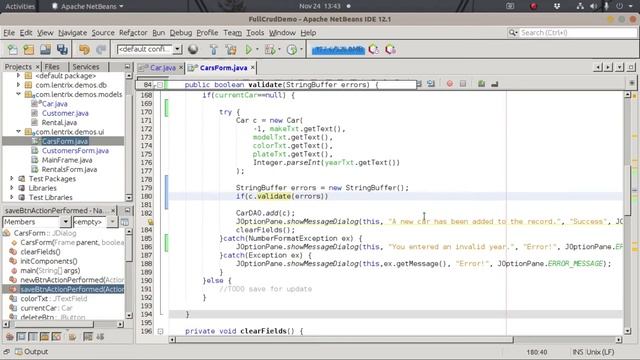The width and height of the screenshot is (640, 360).
Task: Click the Build Project hammer icon
Action: (213, 50)
